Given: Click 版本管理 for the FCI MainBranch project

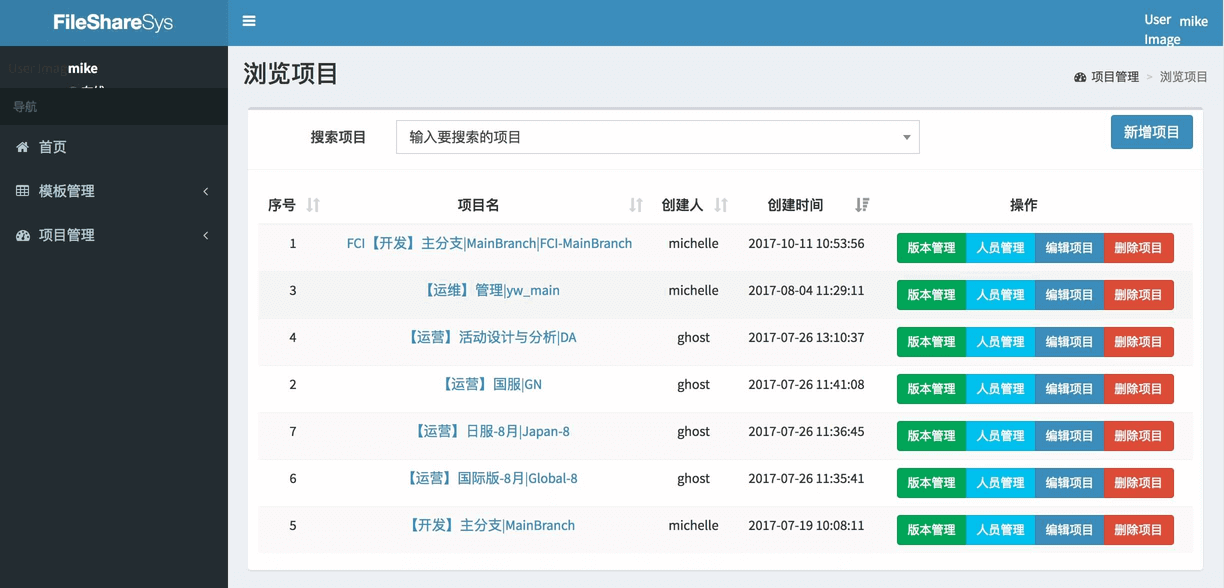Looking at the screenshot, I should click(931, 248).
